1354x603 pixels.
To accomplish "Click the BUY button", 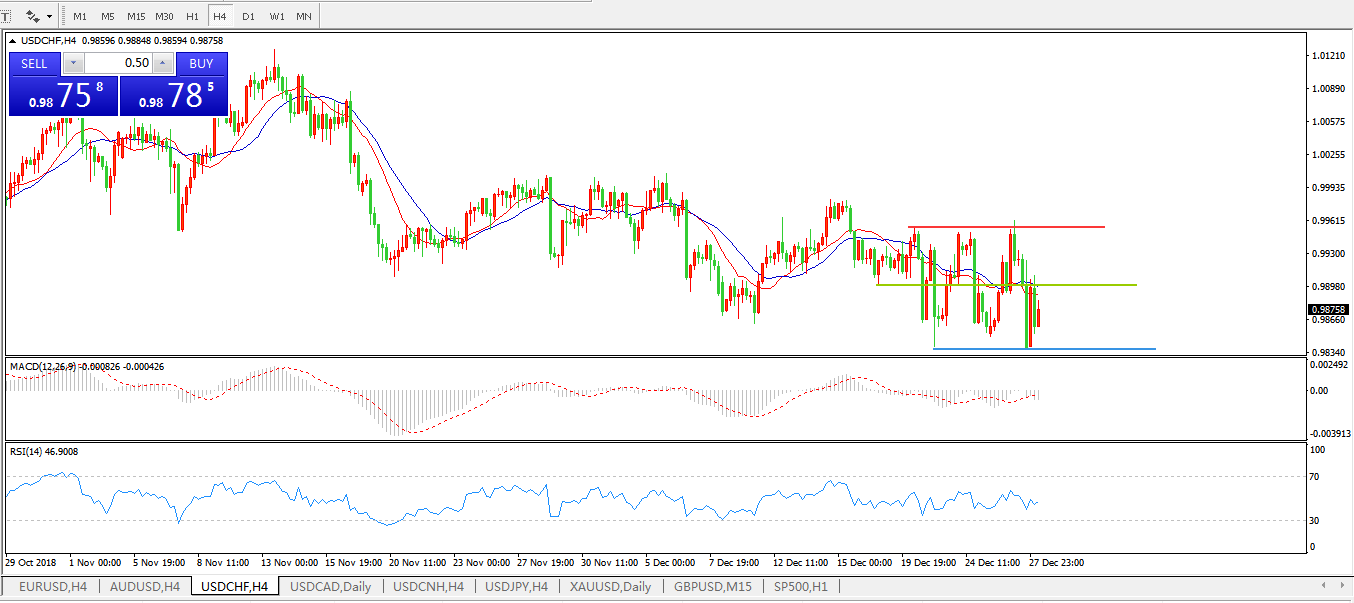I will (201, 63).
